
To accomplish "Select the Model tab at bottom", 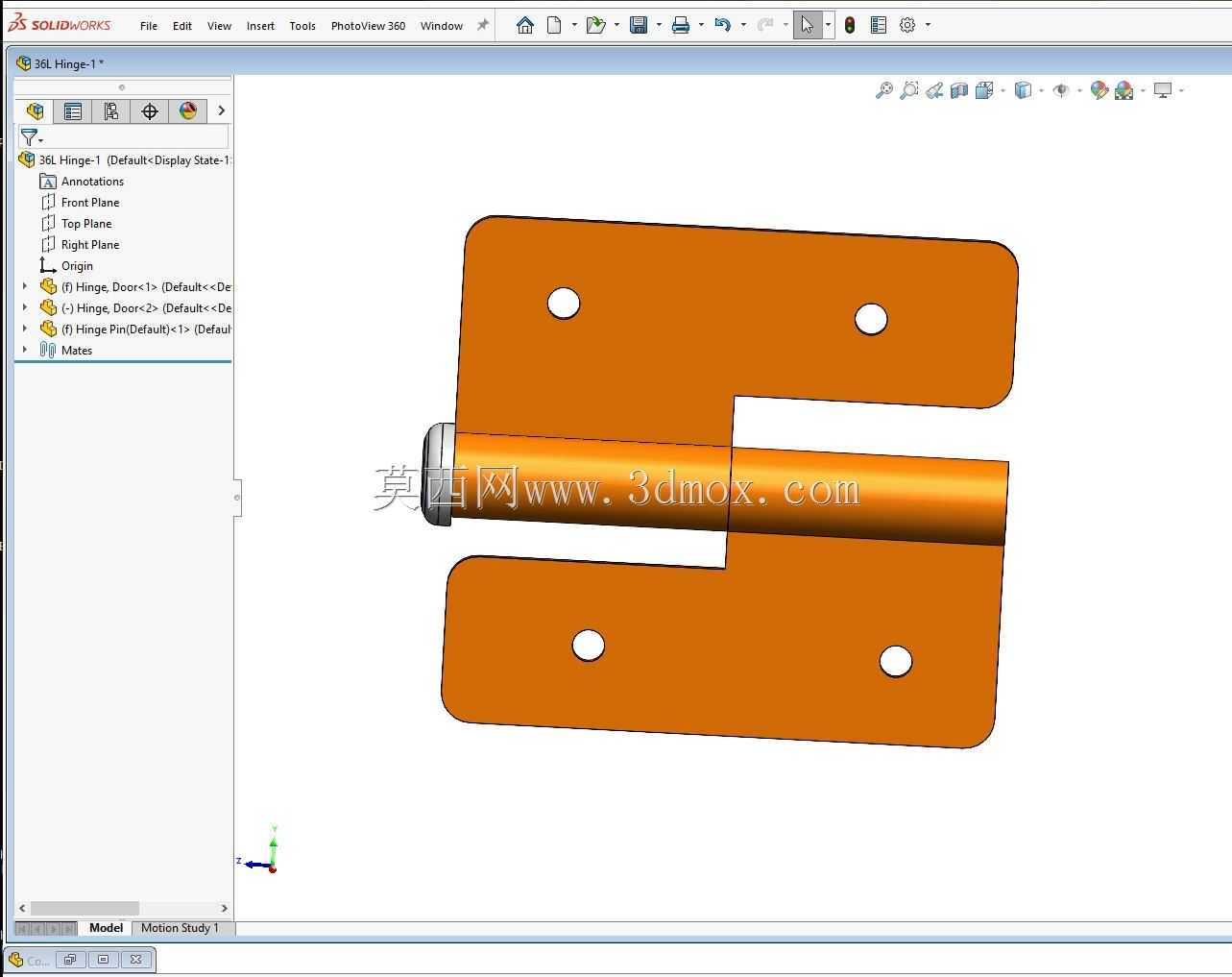I will coord(106,928).
